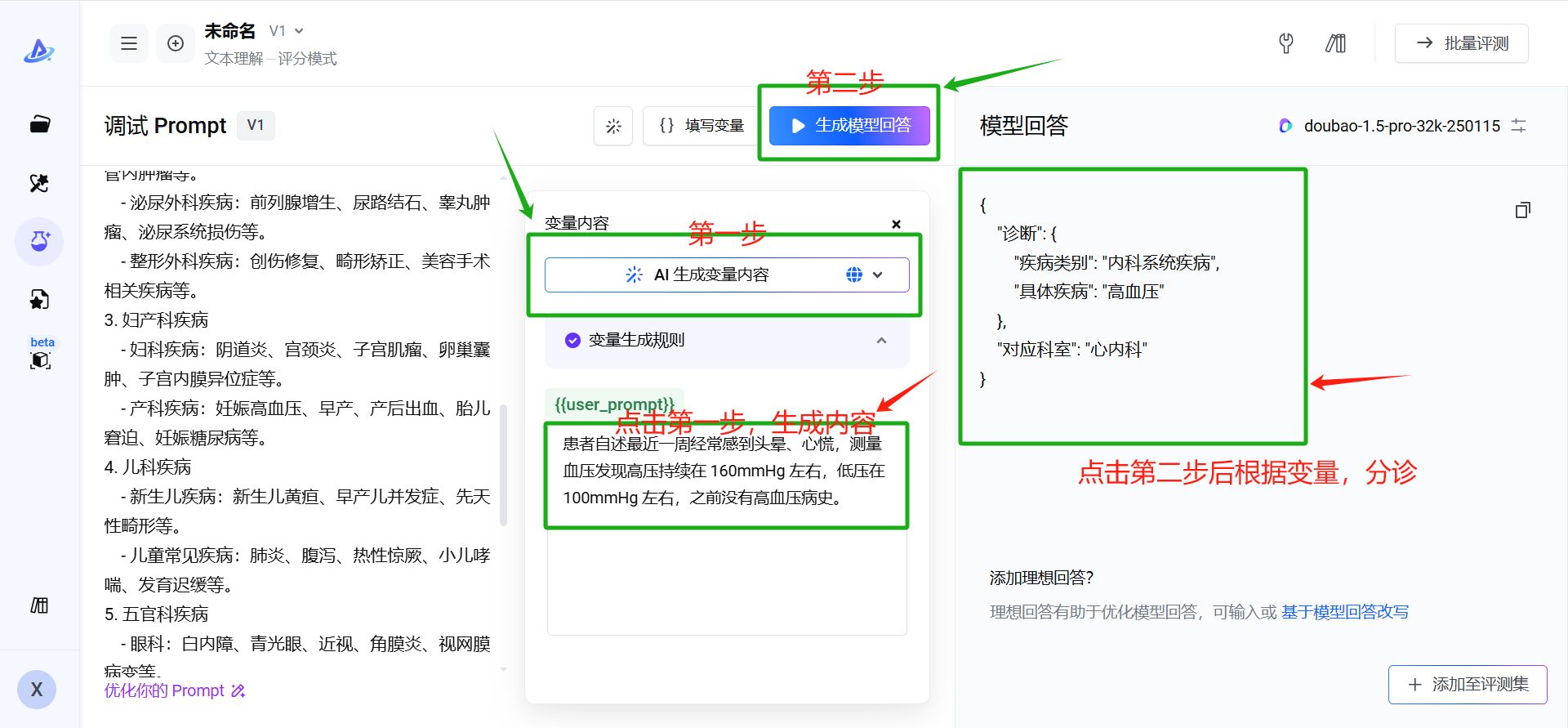Click the 批量评测 button
1568x728 pixels.
pyautogui.click(x=1461, y=43)
